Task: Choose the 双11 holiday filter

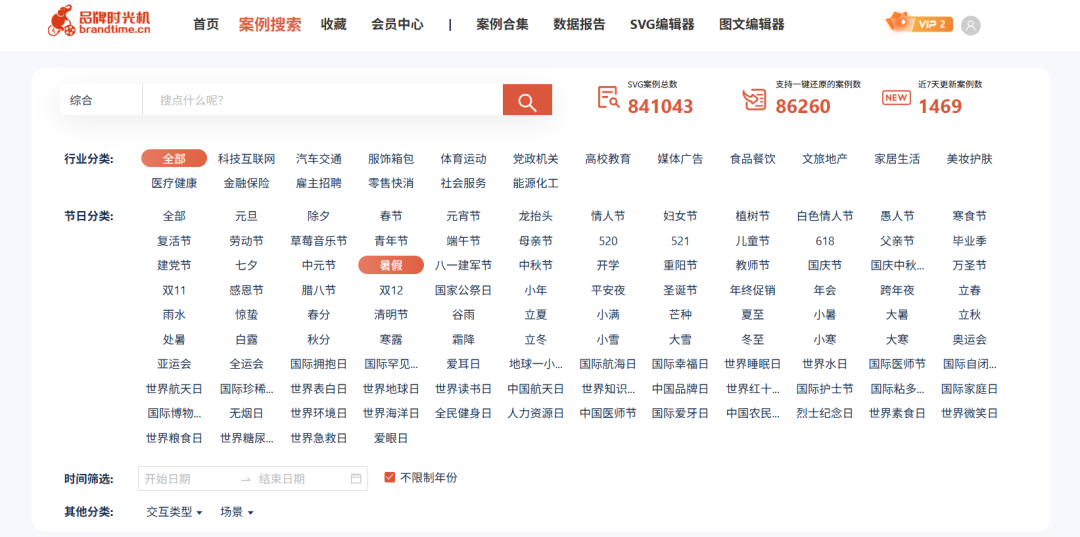Action: 174,290
